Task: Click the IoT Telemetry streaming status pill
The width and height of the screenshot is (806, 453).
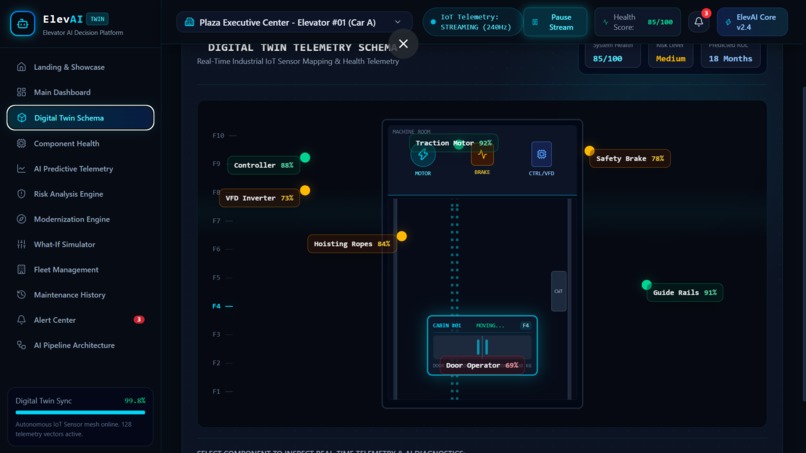Action: tap(472, 22)
